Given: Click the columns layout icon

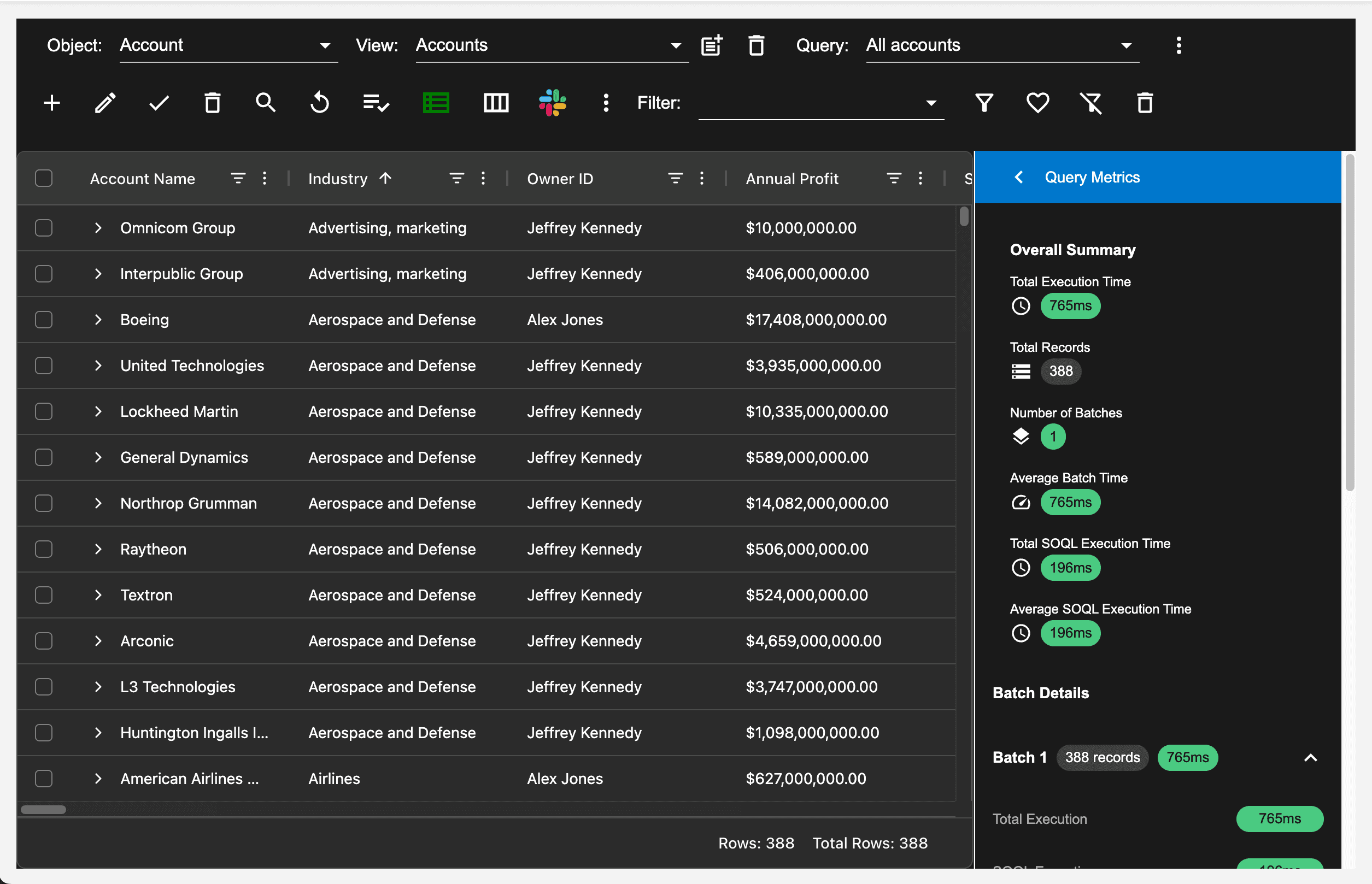Looking at the screenshot, I should (x=496, y=103).
